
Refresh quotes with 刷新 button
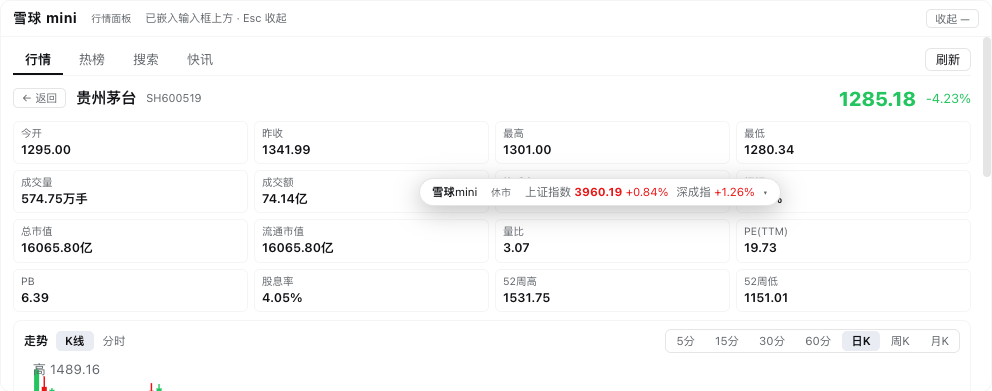(948, 60)
